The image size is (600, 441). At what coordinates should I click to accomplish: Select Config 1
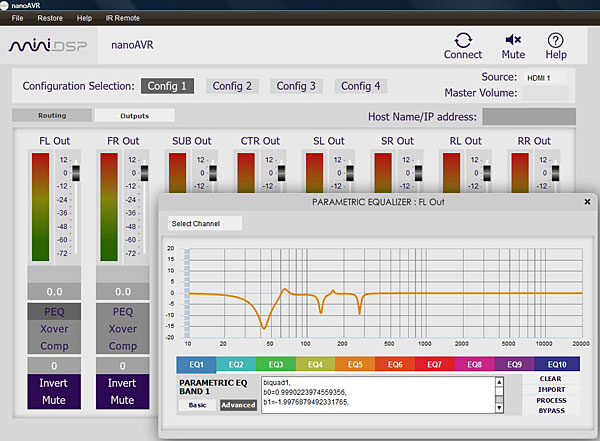(167, 86)
